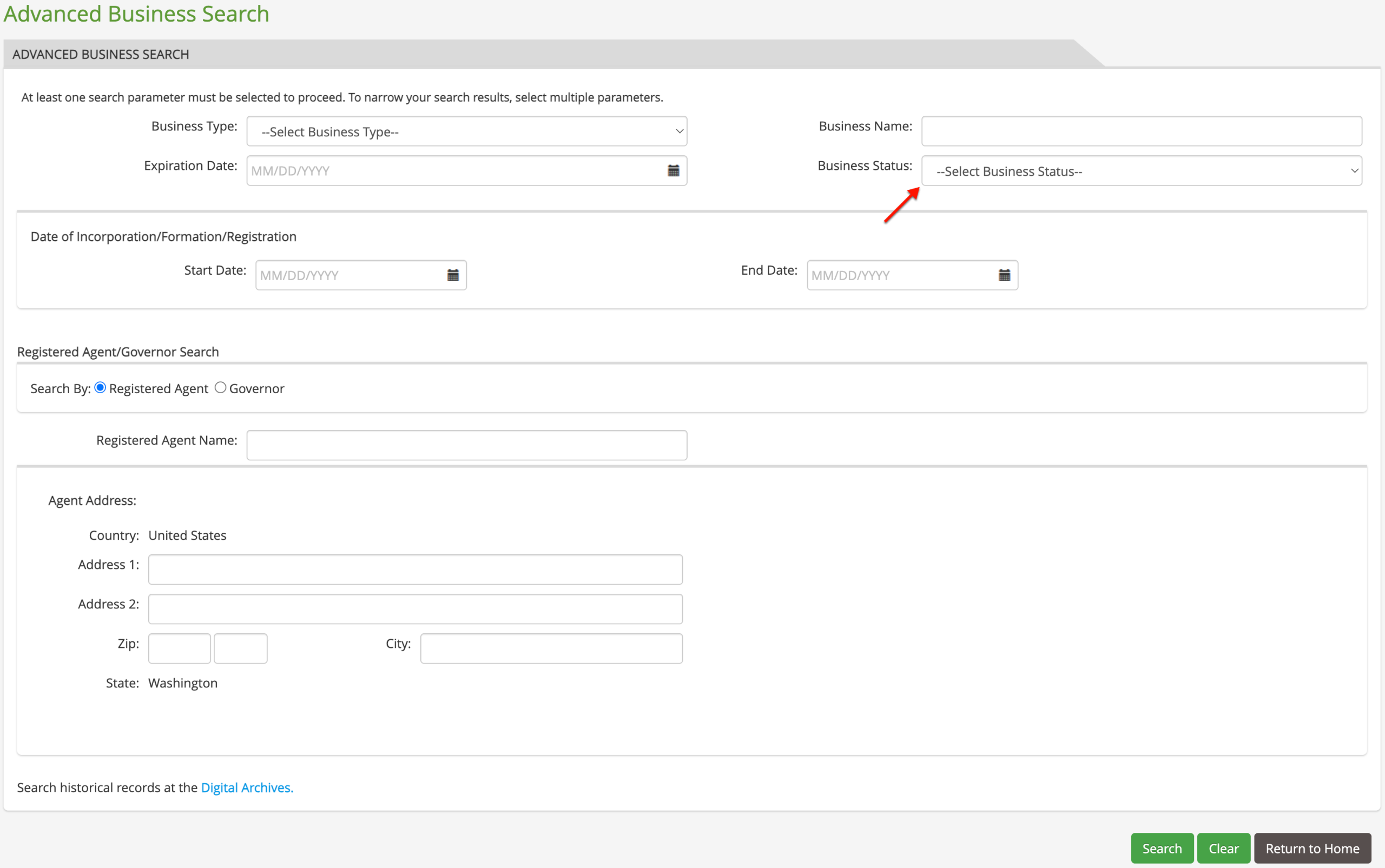Click the 'At least one search parameter' instruction text
Screen dimensions: 1385x868
(x=342, y=97)
